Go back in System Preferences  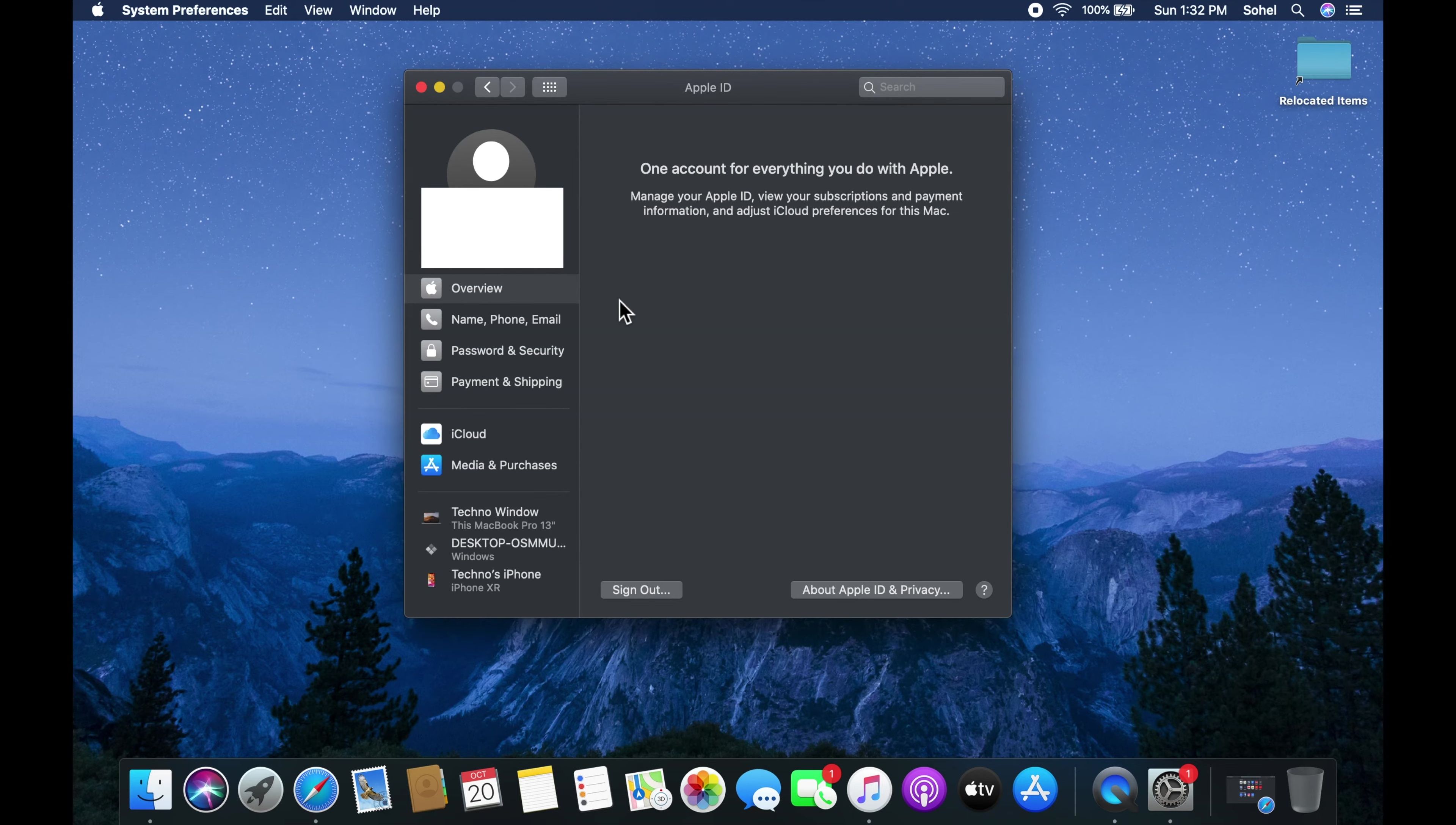coord(487,87)
